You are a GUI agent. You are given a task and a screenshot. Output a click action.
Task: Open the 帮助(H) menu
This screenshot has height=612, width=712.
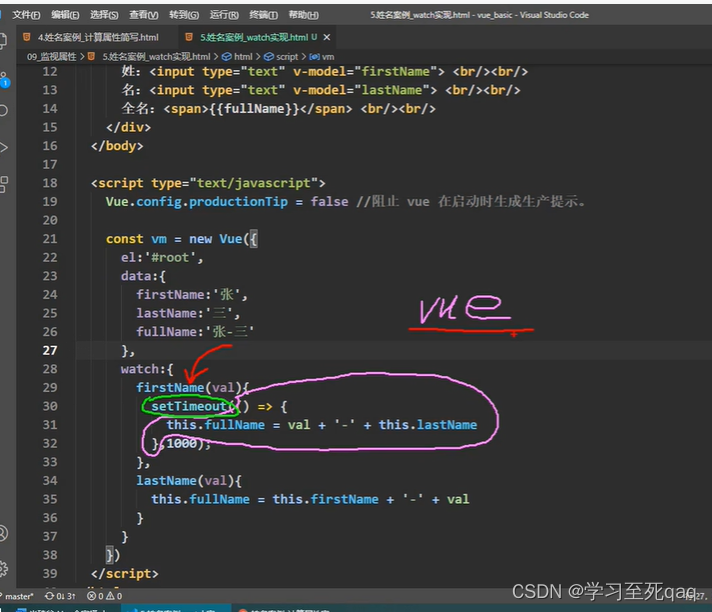point(304,15)
